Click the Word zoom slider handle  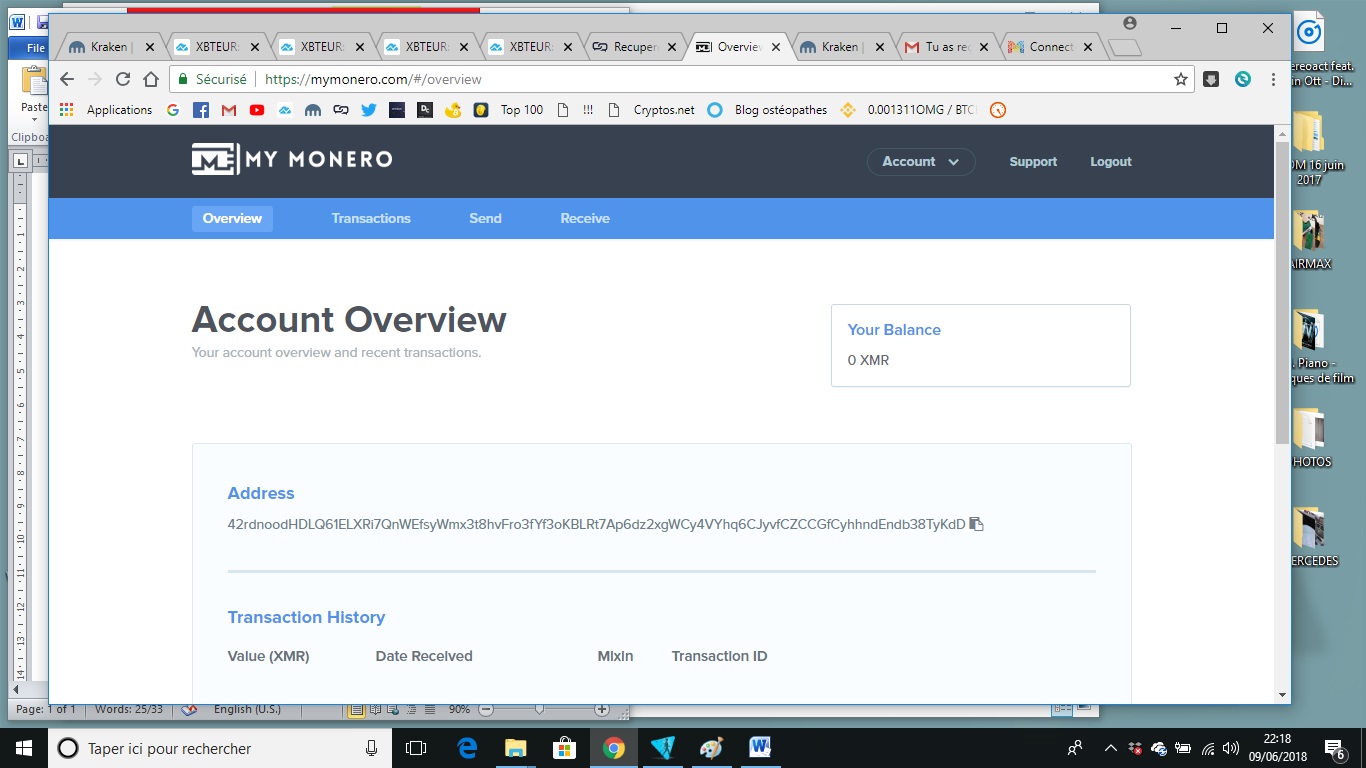540,709
